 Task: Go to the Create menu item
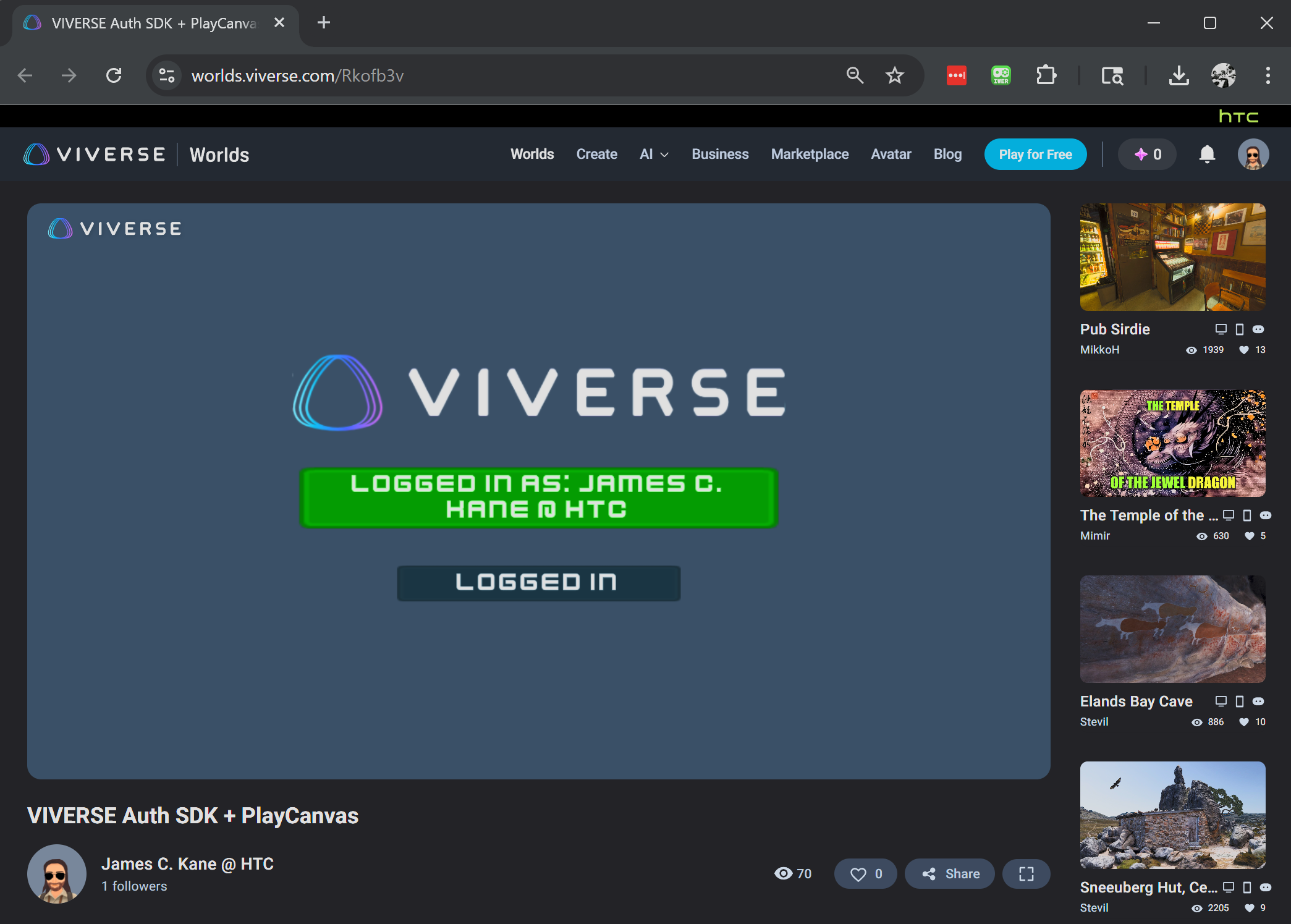coord(596,155)
